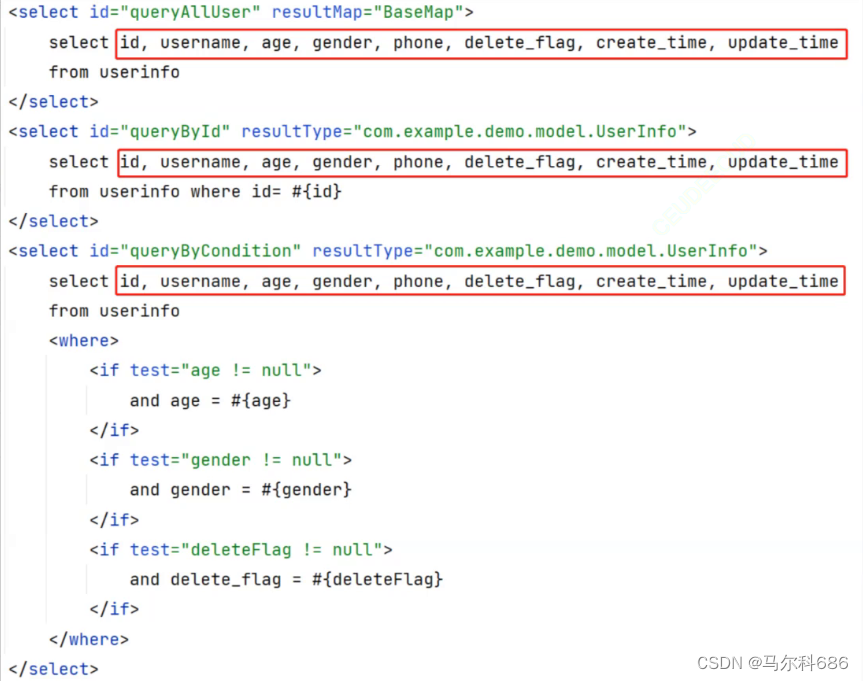The image size is (863, 681).
Task: Click the </if> tag closing the gender condition
Action: click(114, 520)
